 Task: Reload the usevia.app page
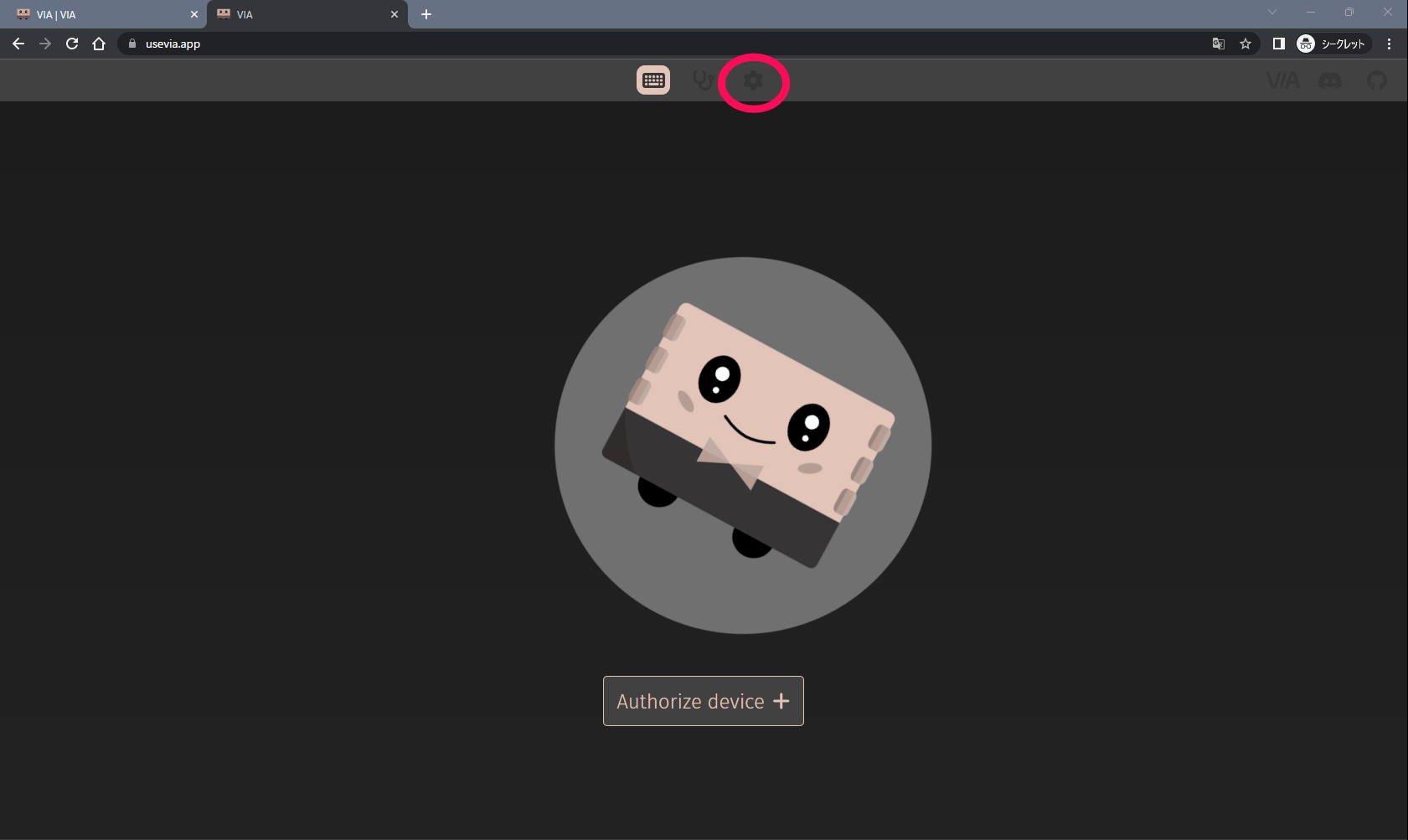click(x=72, y=44)
